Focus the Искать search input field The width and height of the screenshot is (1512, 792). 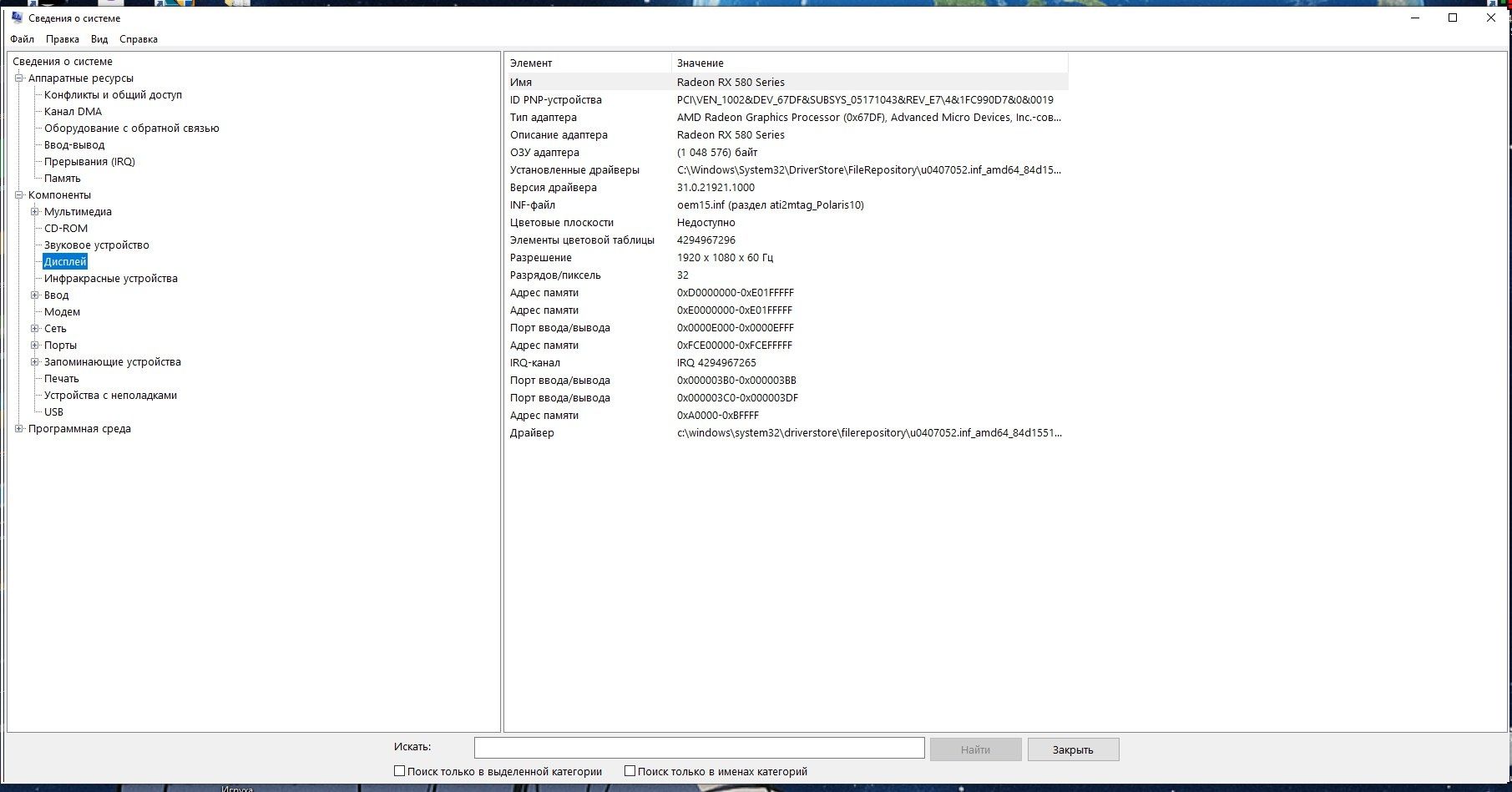699,748
